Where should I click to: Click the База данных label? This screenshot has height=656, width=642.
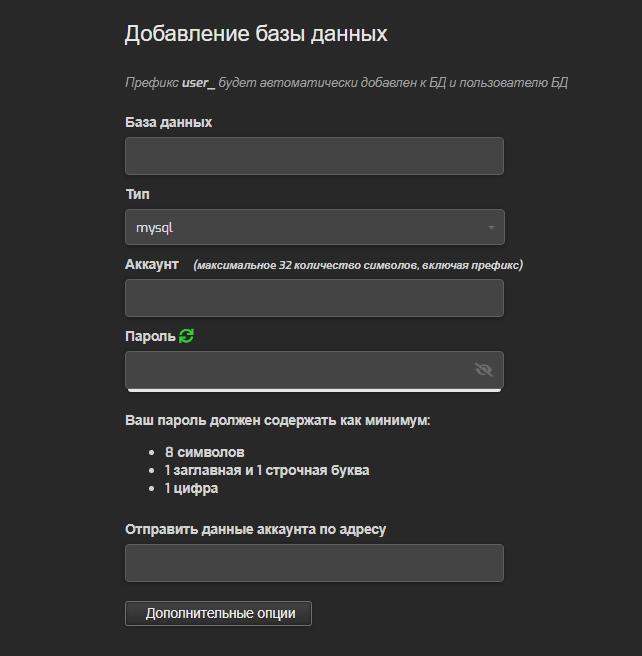[x=169, y=123]
